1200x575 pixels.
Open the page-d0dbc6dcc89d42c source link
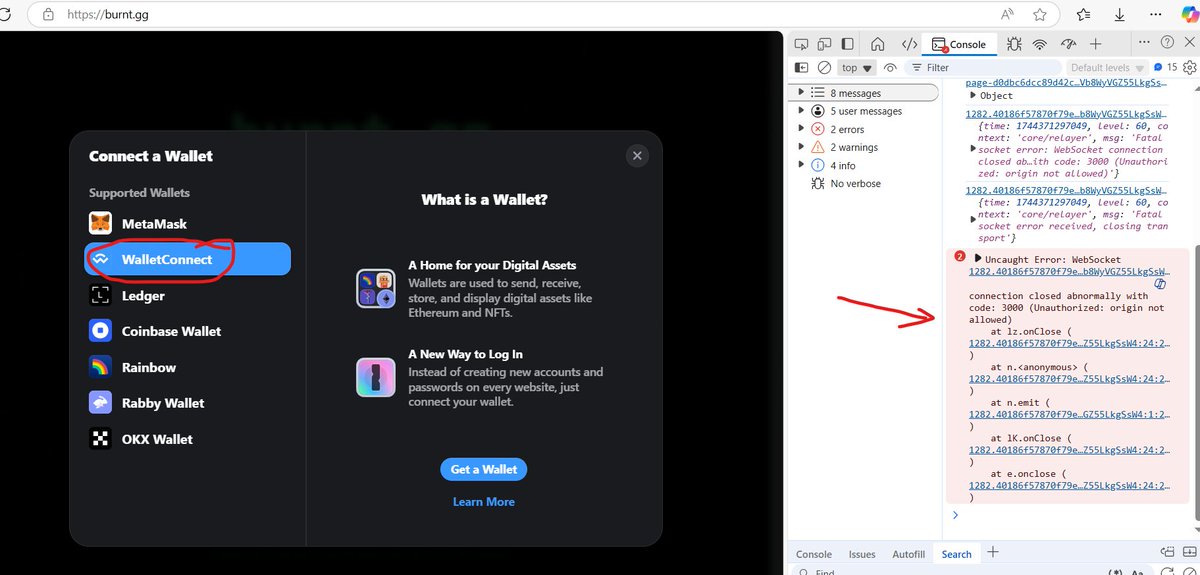click(1066, 83)
